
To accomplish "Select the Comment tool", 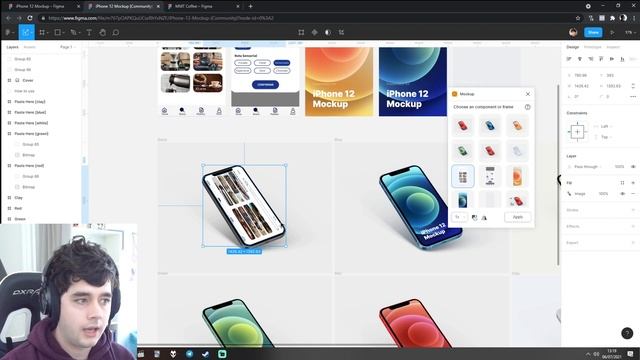I will coord(116,32).
